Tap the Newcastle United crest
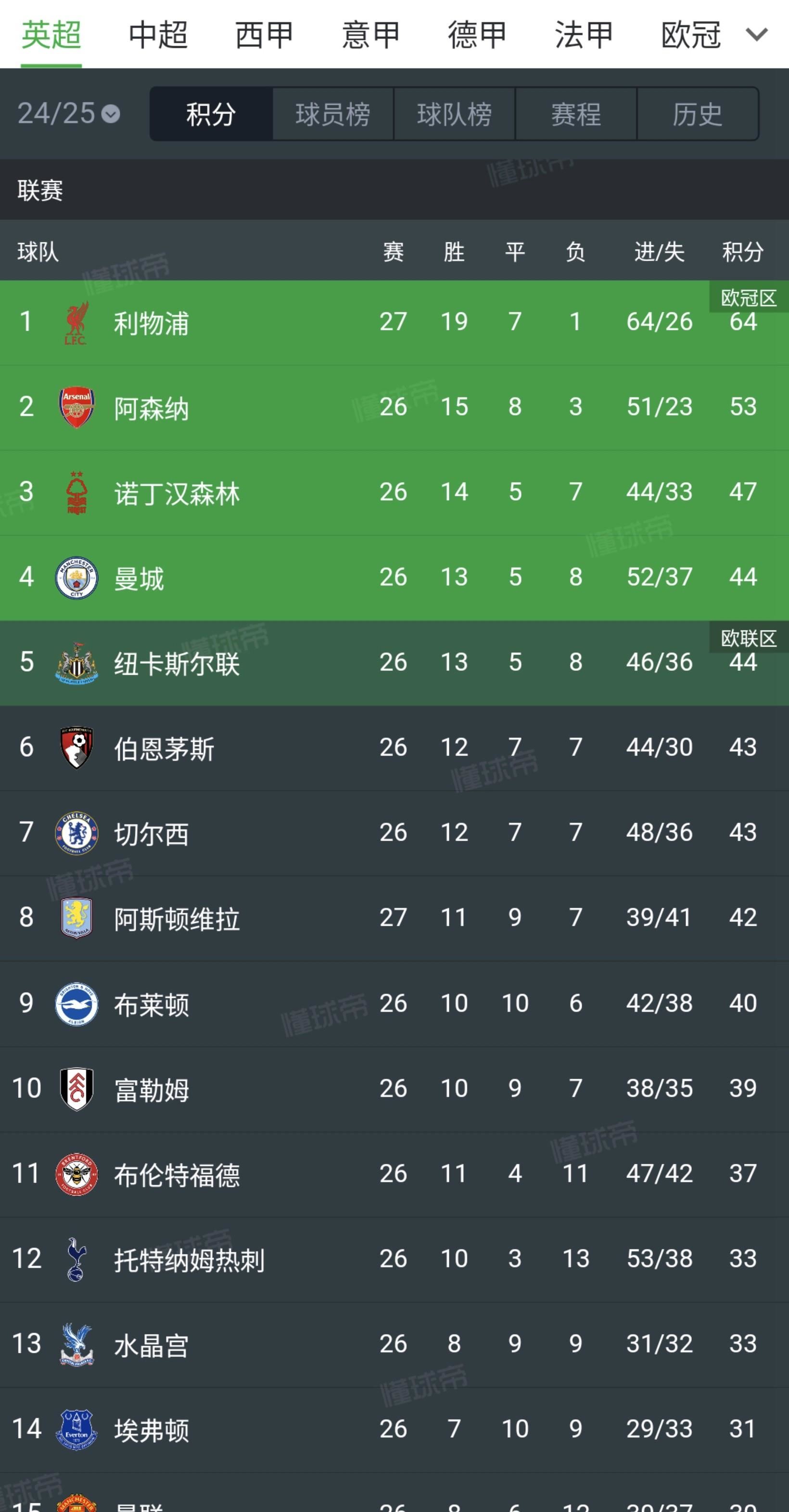The width and height of the screenshot is (789, 1512). click(76, 663)
